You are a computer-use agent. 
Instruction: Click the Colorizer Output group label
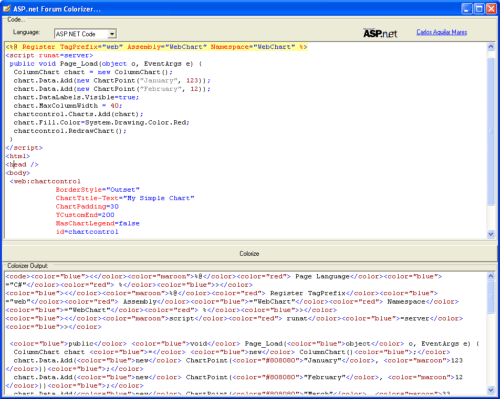click(27, 266)
